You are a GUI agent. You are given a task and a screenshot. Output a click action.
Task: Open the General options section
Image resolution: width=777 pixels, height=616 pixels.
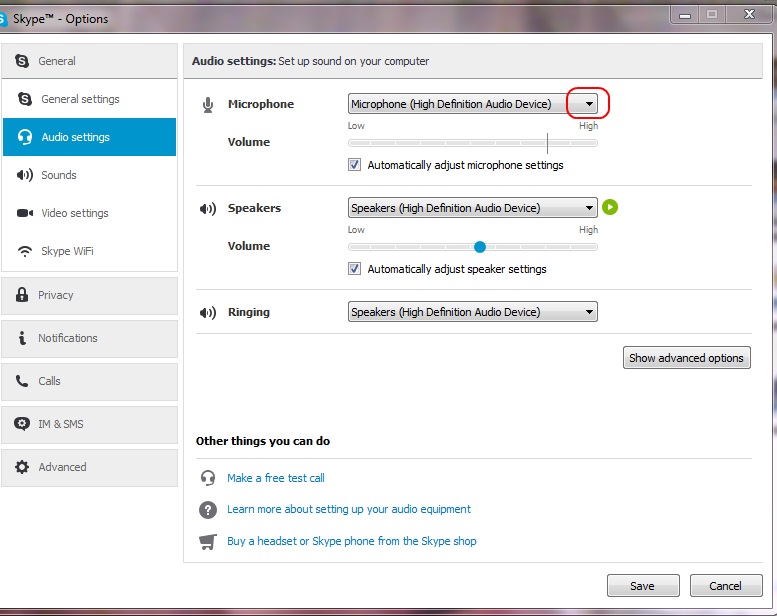(89, 61)
